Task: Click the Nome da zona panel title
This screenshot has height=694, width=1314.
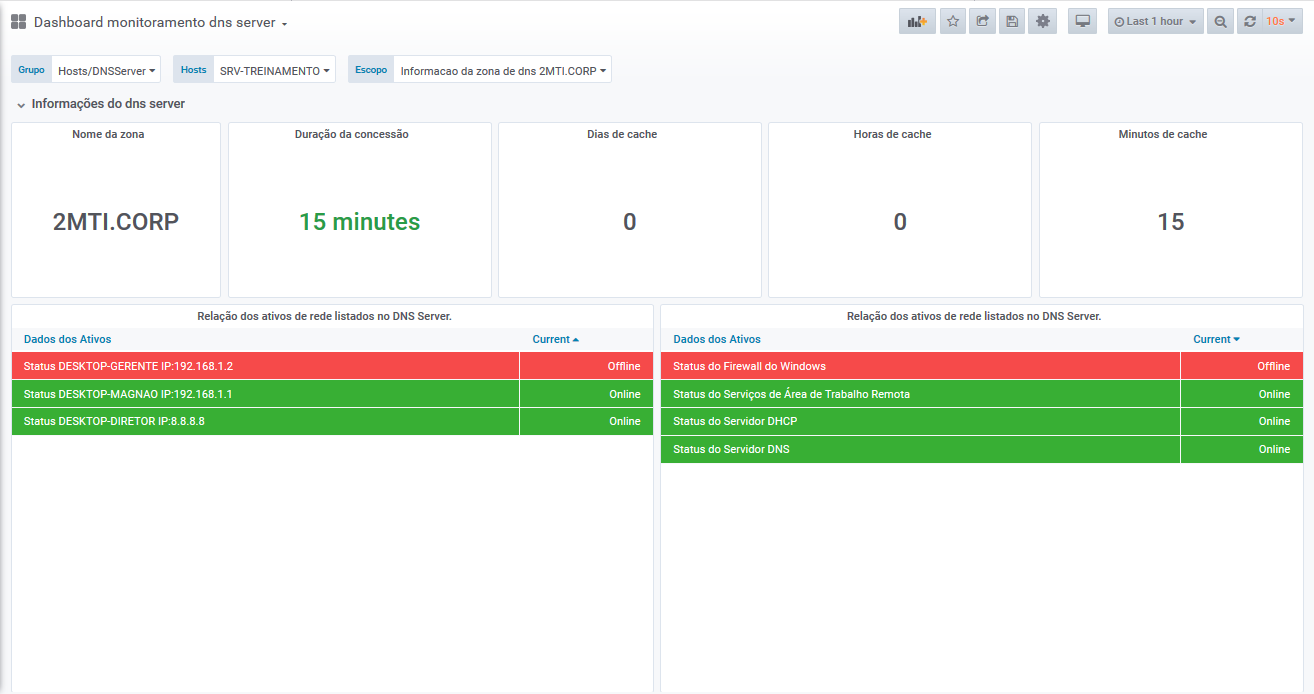Action: (108, 134)
